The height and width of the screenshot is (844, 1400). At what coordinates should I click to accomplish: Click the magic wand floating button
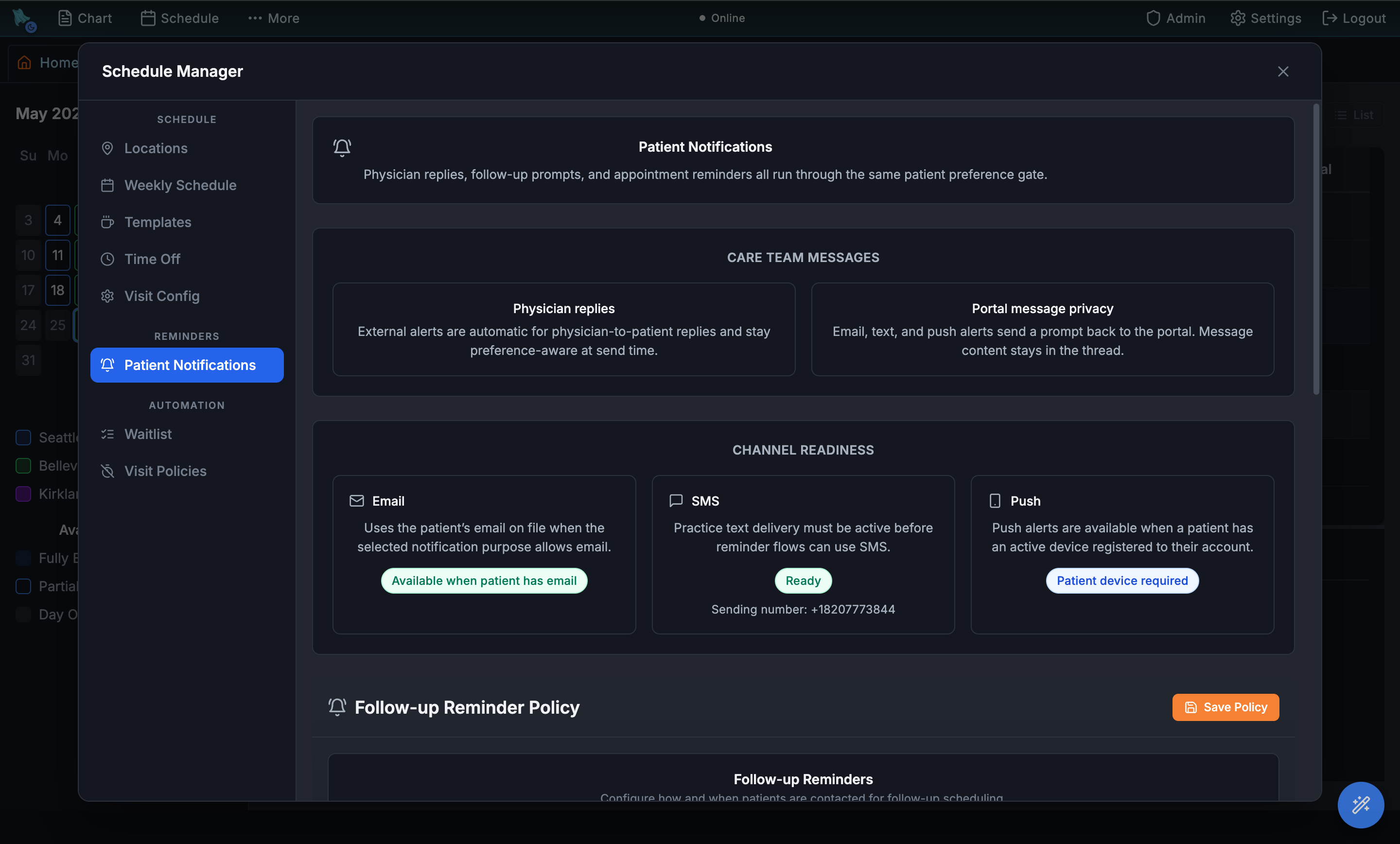point(1361,805)
